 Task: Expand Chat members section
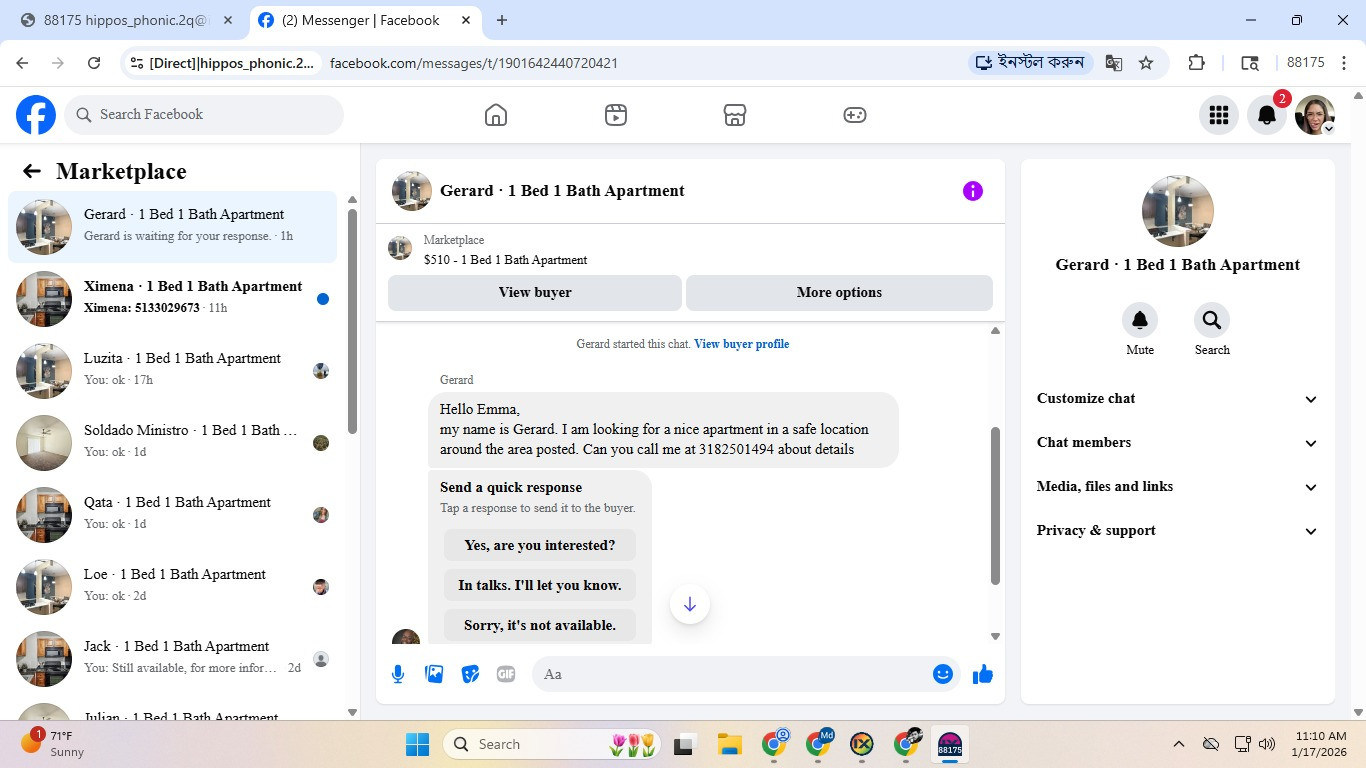(x=1178, y=443)
